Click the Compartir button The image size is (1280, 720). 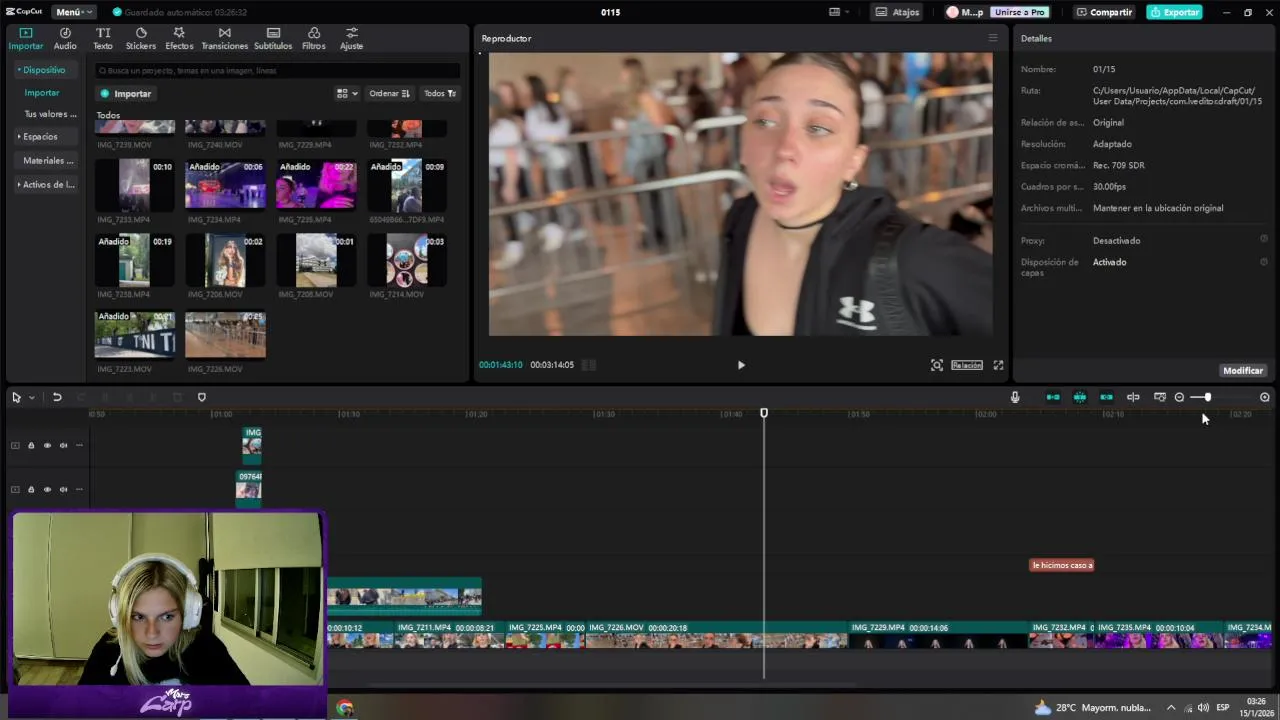point(1104,12)
